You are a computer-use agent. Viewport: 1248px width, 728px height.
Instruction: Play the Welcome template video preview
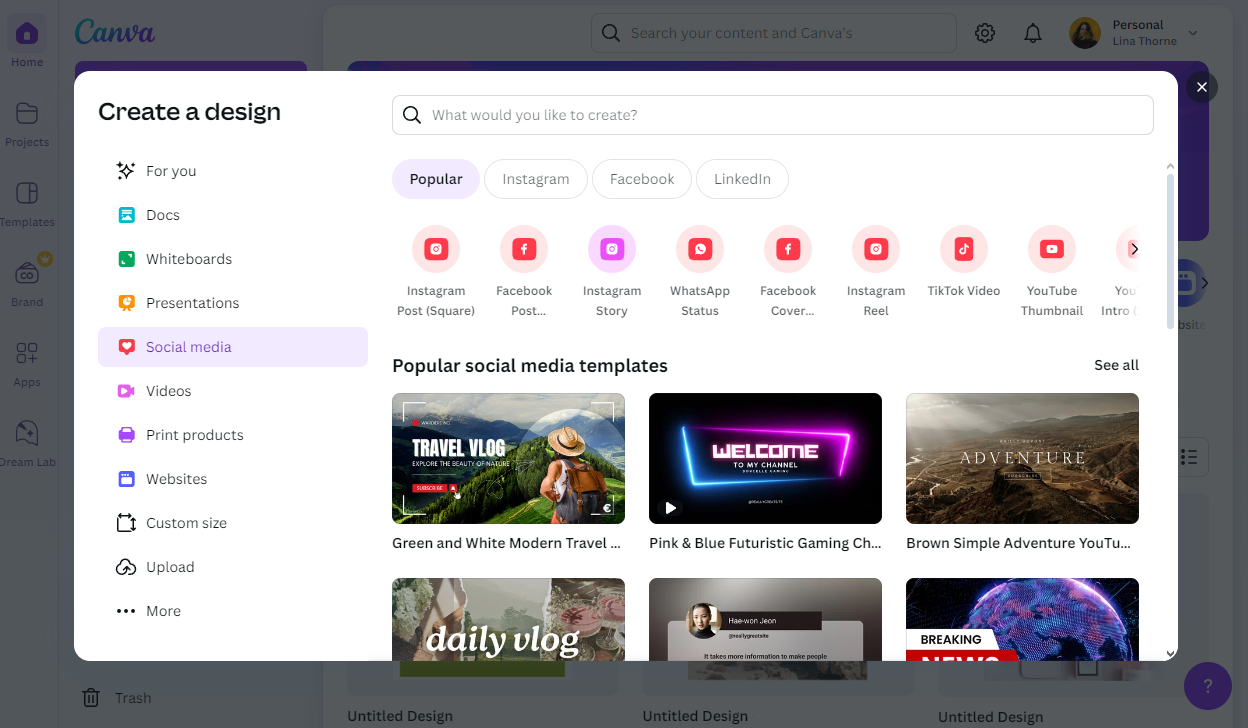[x=671, y=508]
